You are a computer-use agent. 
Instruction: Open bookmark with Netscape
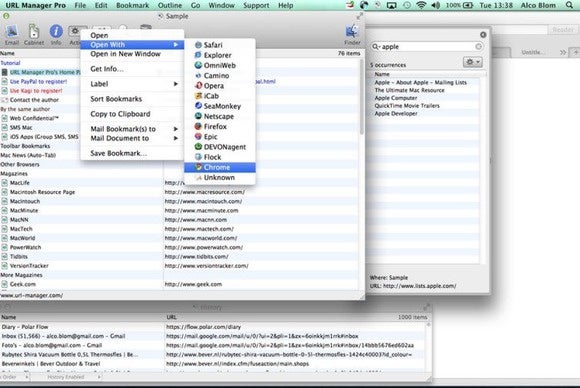coord(220,116)
